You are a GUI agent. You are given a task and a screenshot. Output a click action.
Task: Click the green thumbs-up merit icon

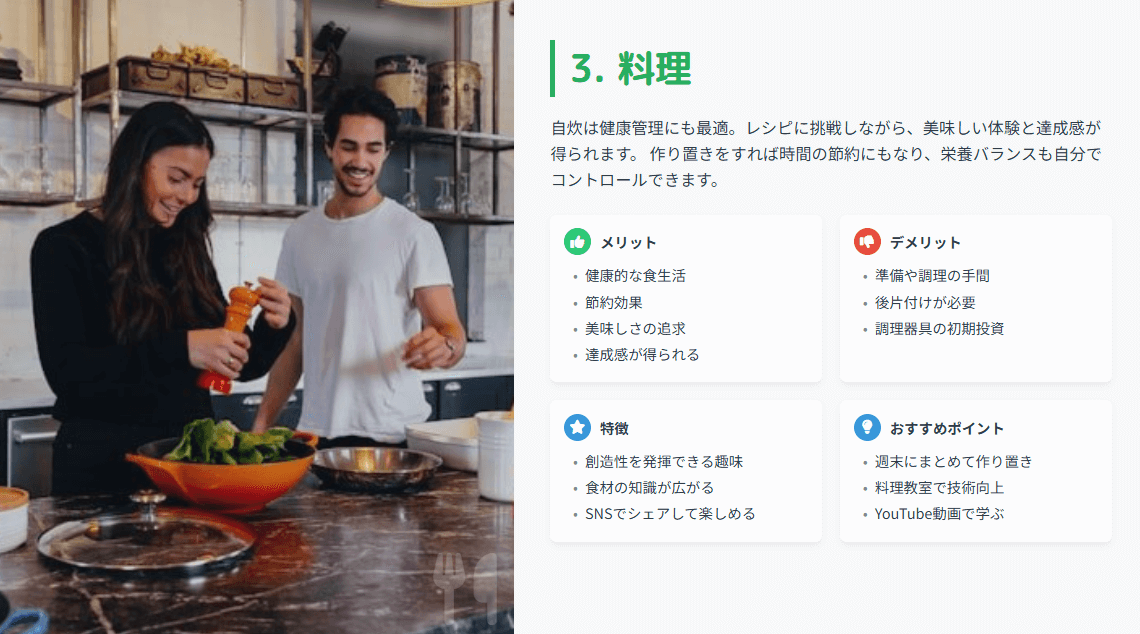point(577,242)
